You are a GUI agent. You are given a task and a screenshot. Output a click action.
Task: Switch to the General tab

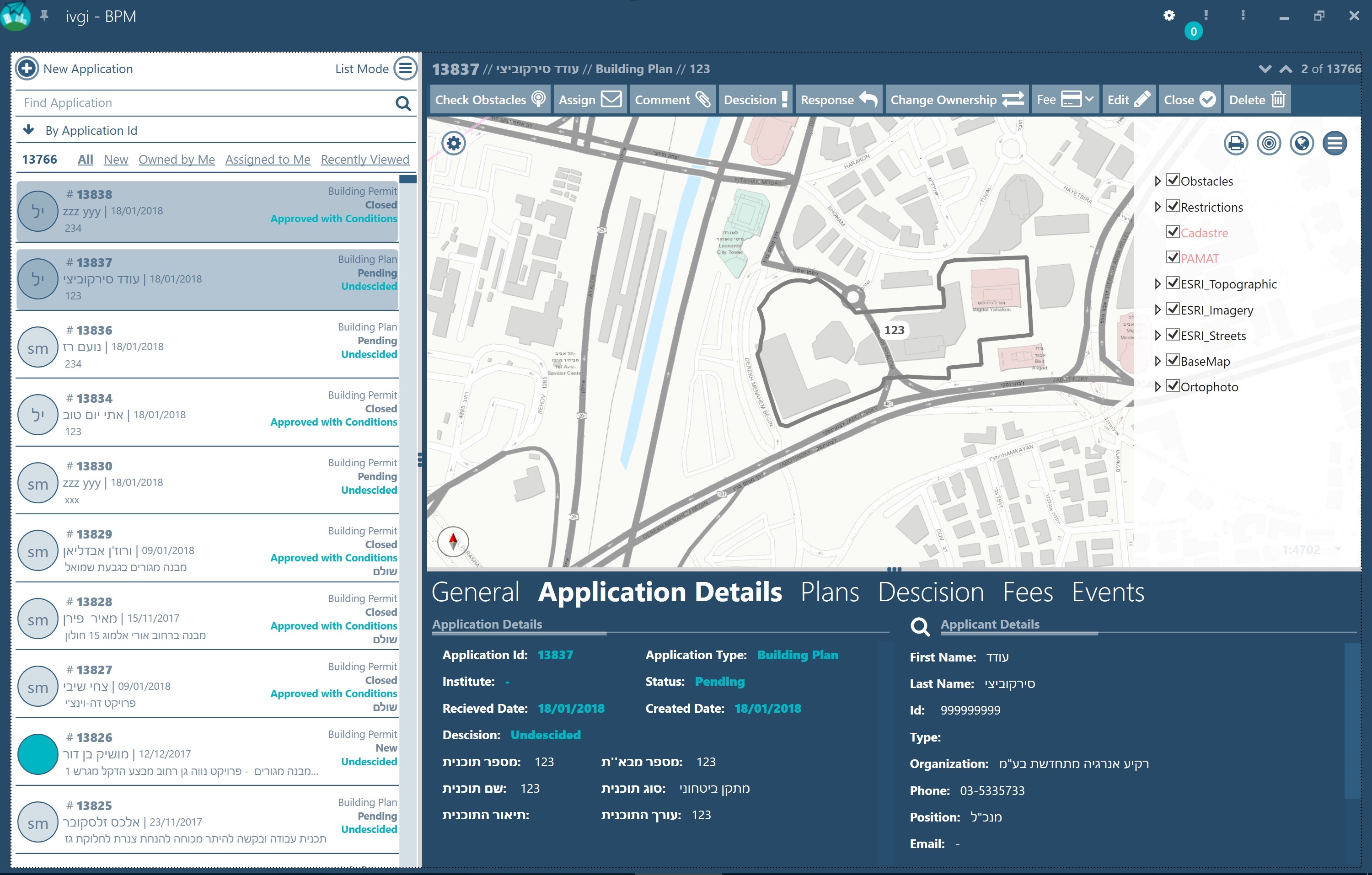[476, 592]
